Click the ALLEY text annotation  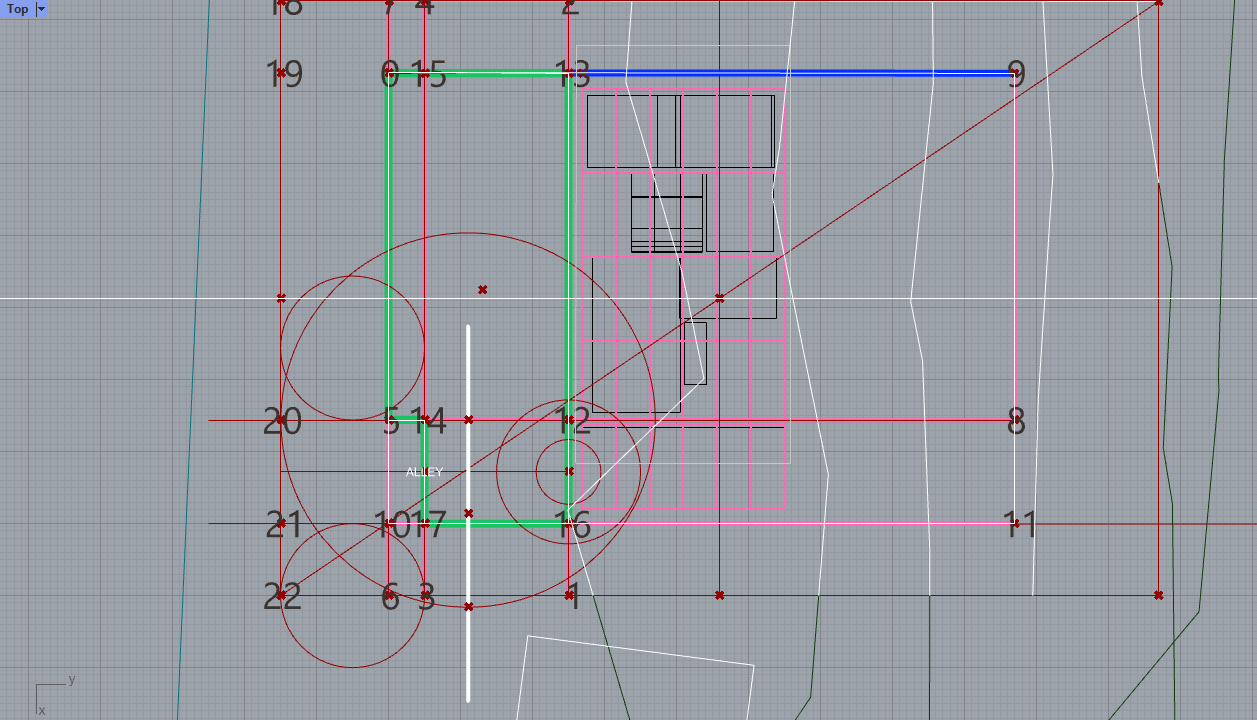point(424,472)
